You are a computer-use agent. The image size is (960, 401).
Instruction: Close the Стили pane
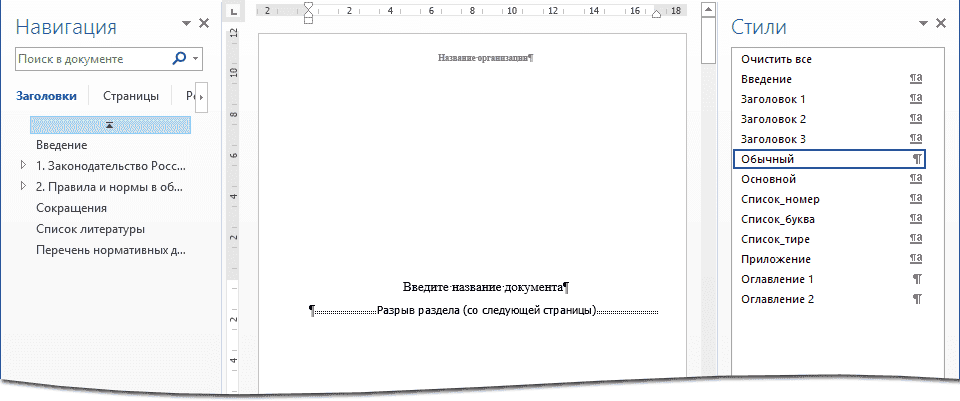point(942,23)
